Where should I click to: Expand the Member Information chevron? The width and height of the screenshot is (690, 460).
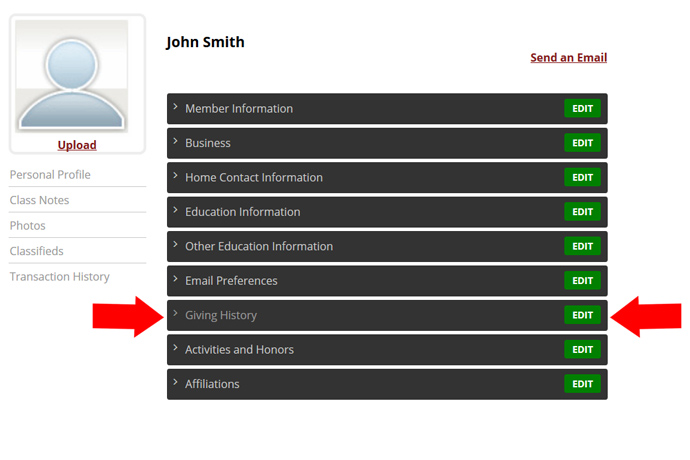coord(175,107)
